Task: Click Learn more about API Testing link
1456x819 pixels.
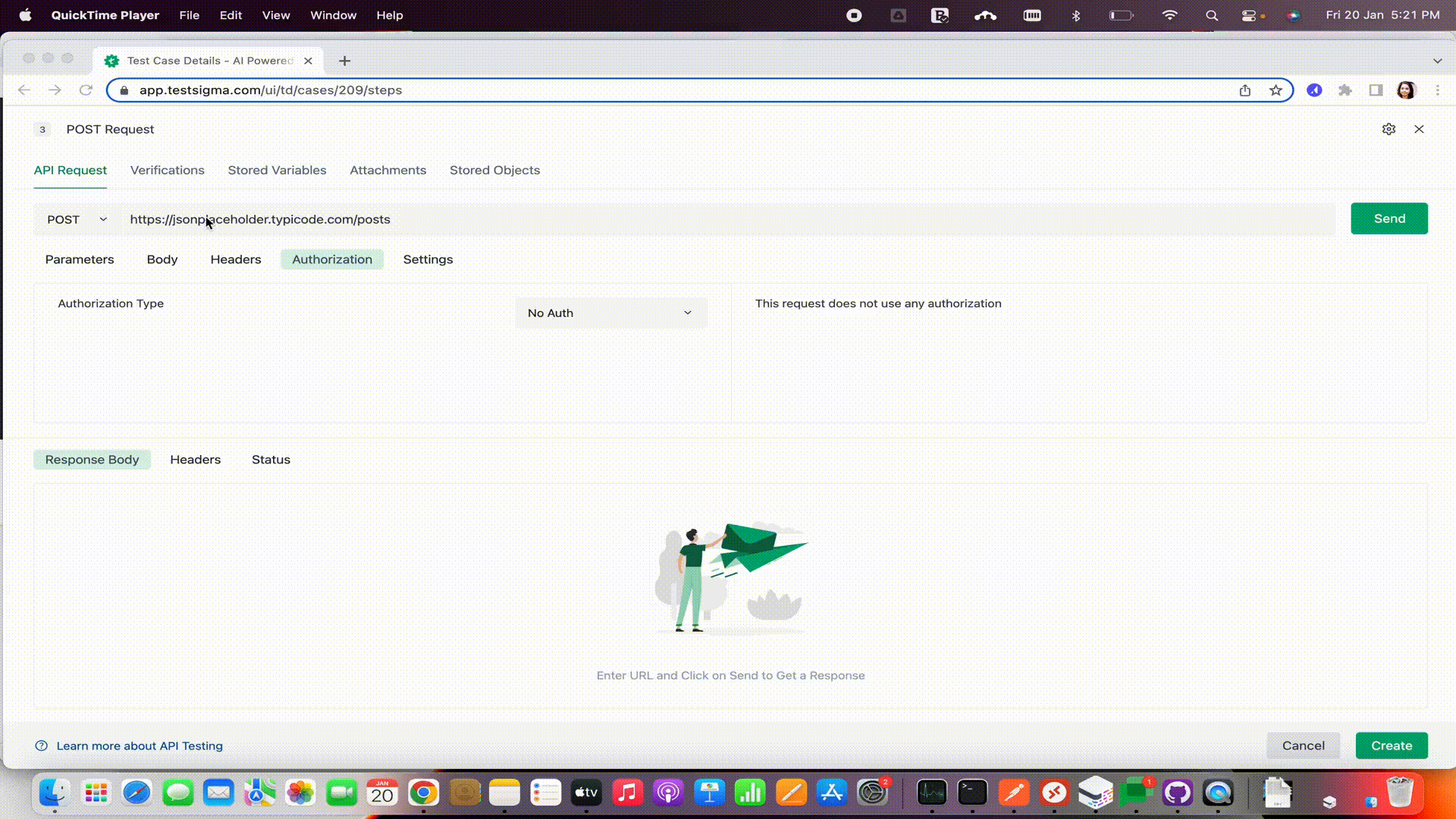Action: tap(140, 745)
